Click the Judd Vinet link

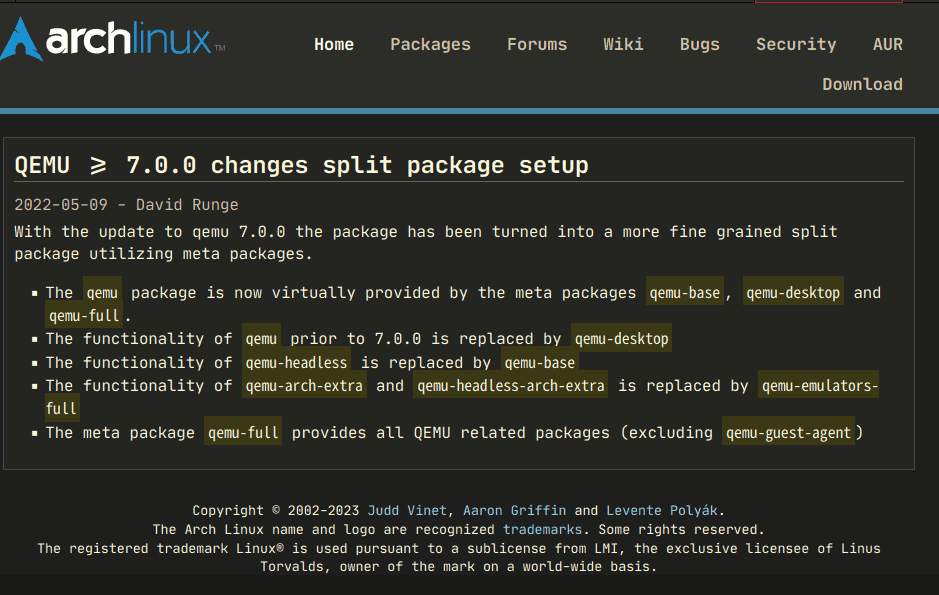(407, 511)
